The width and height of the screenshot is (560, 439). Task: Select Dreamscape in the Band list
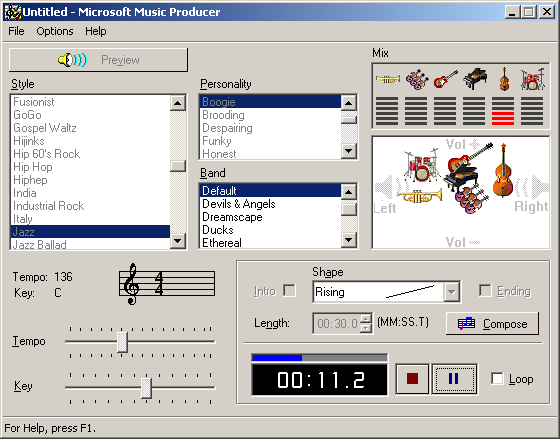point(270,217)
